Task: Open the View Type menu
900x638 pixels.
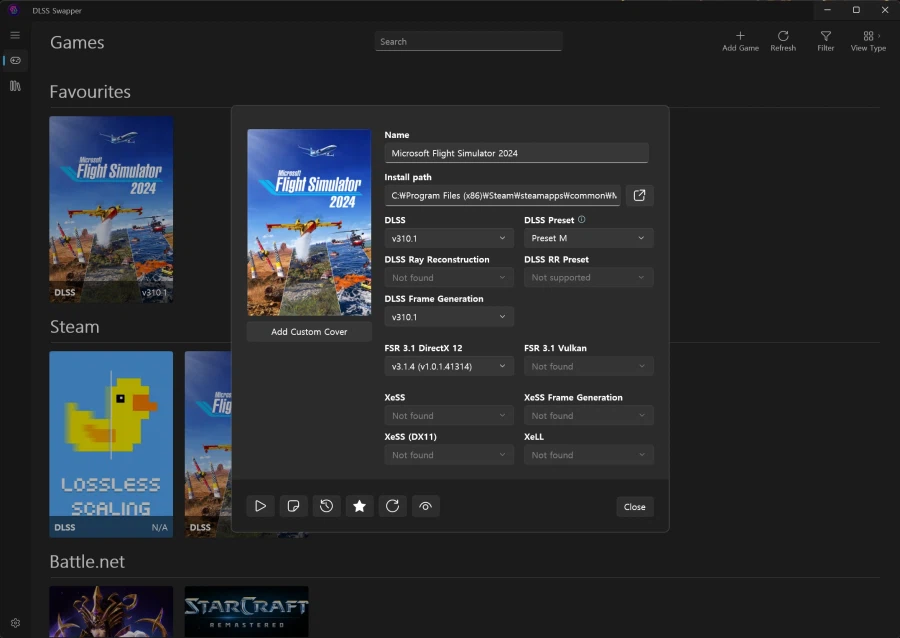Action: [x=867, y=41]
